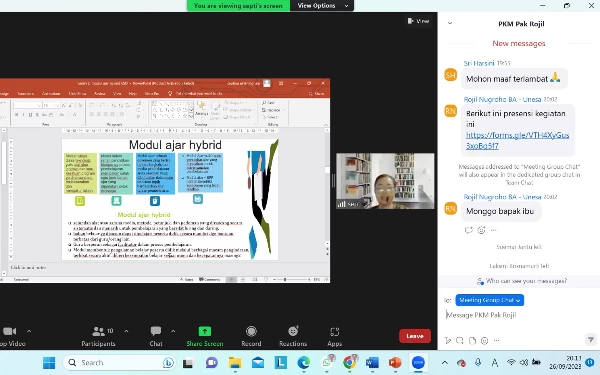Add emoji reaction to Monggo bapak ibu message

coord(481,230)
